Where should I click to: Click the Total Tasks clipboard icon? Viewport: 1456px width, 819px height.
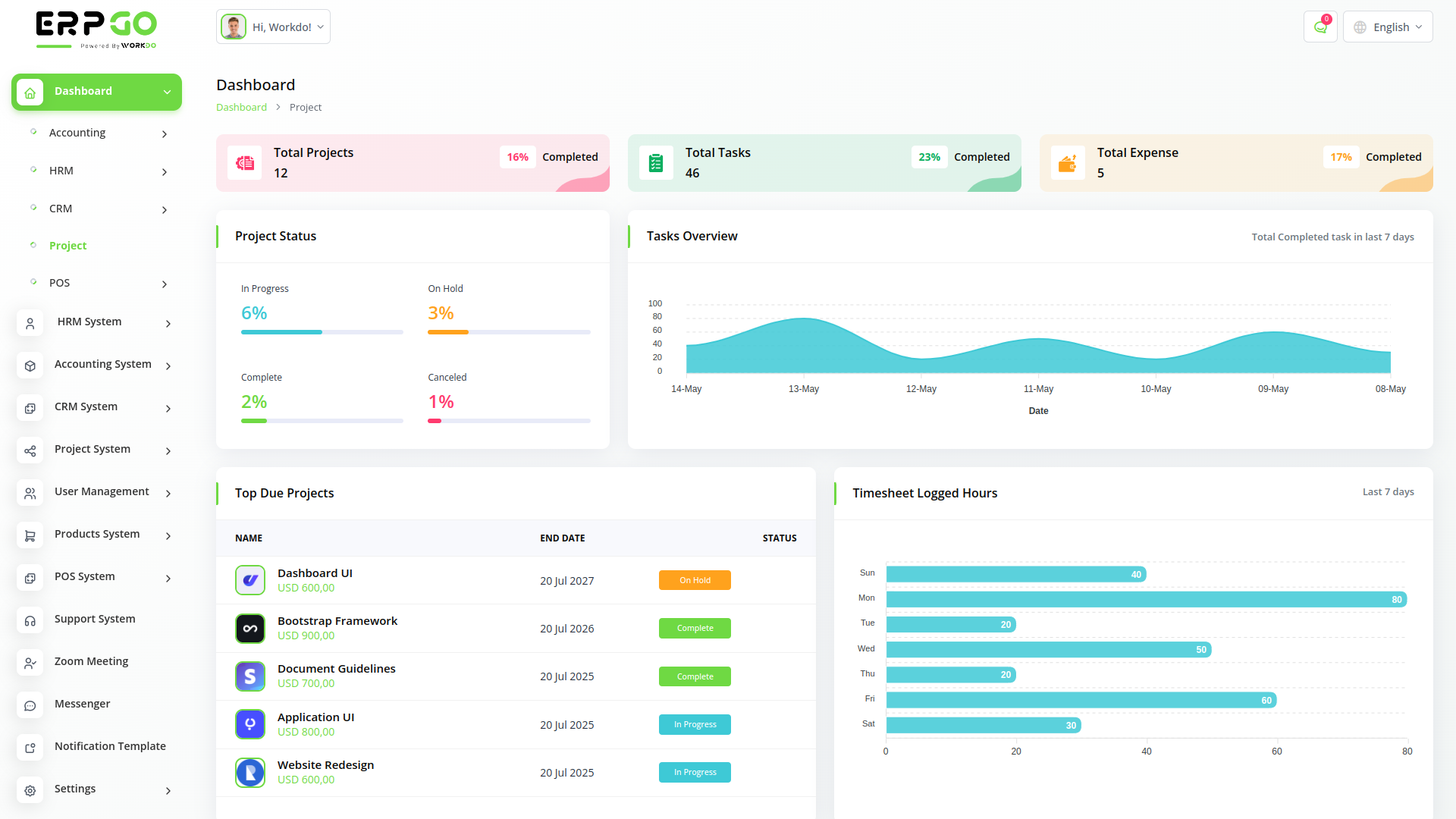pyautogui.click(x=656, y=163)
